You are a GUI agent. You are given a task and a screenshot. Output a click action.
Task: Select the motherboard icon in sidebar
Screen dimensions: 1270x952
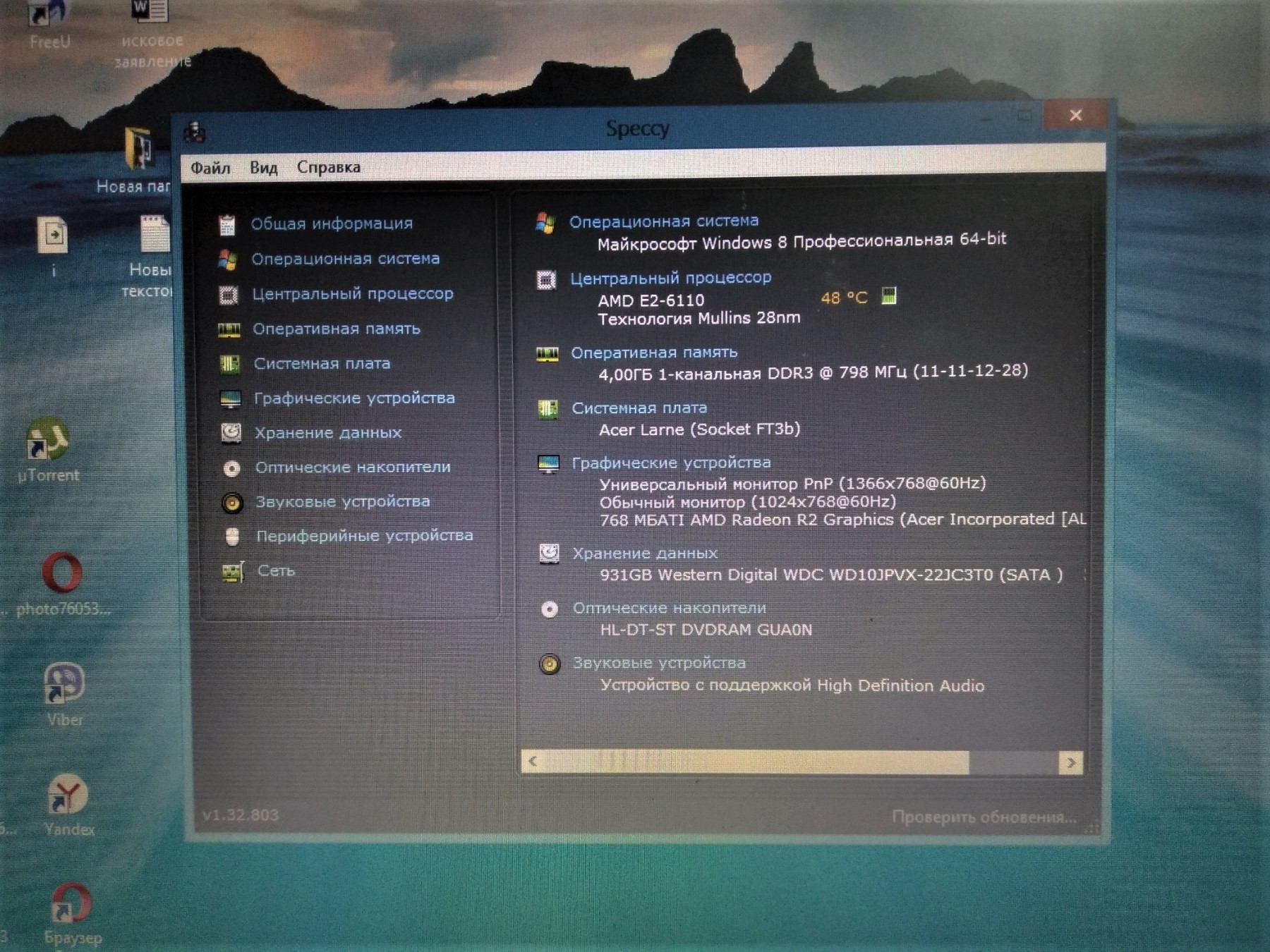coord(229,364)
